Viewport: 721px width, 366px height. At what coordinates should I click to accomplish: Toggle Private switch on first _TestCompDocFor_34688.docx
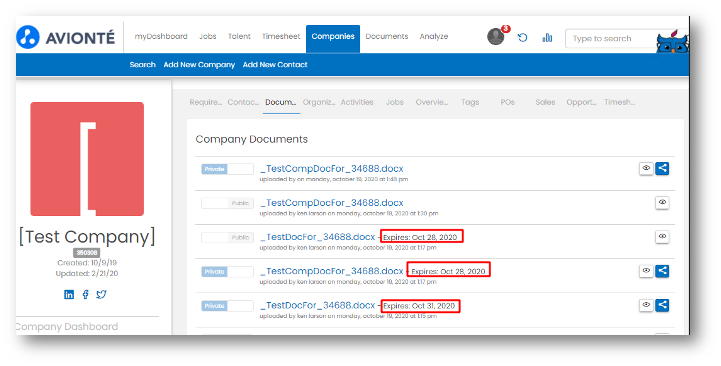point(227,169)
